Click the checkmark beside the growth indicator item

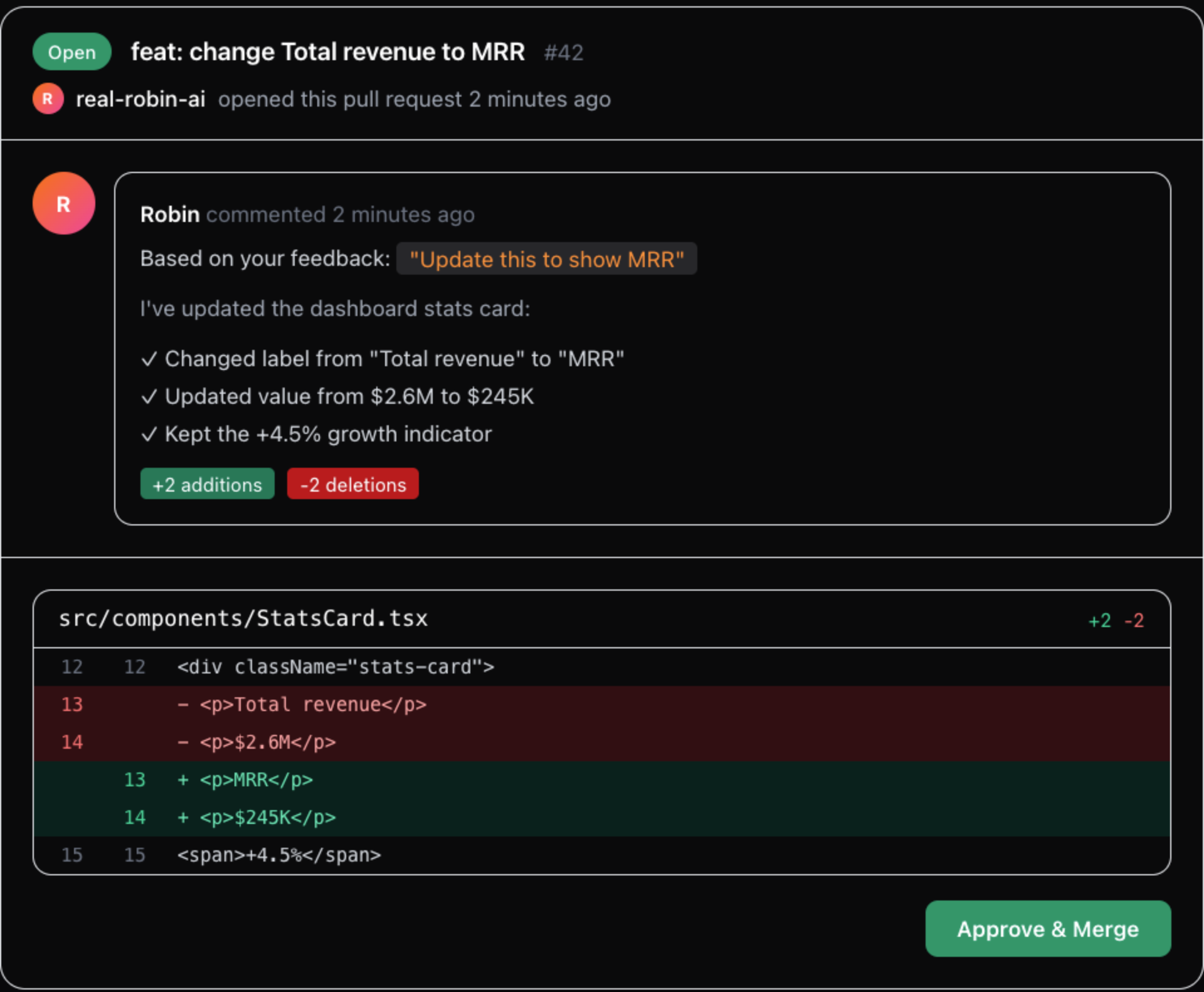[149, 435]
